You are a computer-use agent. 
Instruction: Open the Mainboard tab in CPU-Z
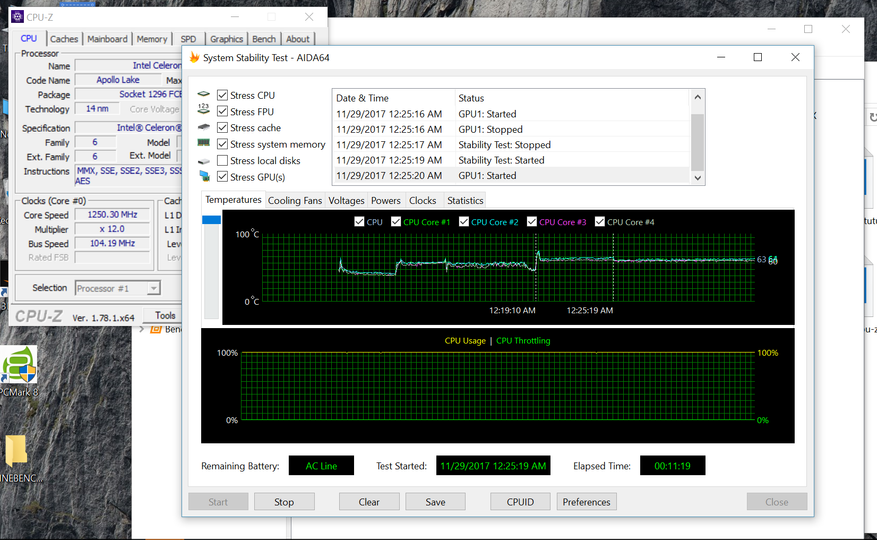(x=107, y=39)
